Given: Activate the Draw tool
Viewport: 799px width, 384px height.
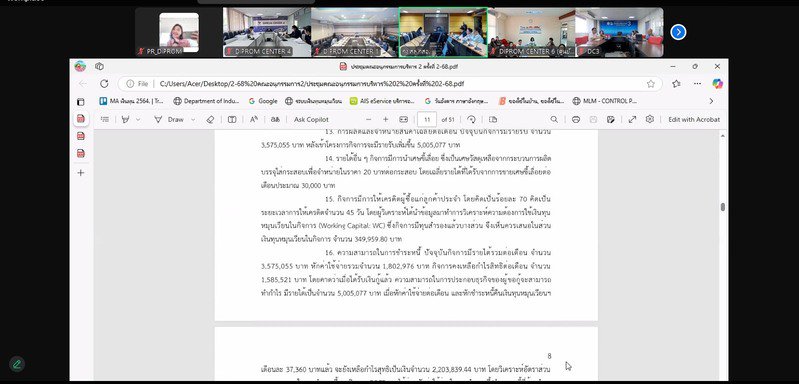Looking at the screenshot, I should (169, 119).
